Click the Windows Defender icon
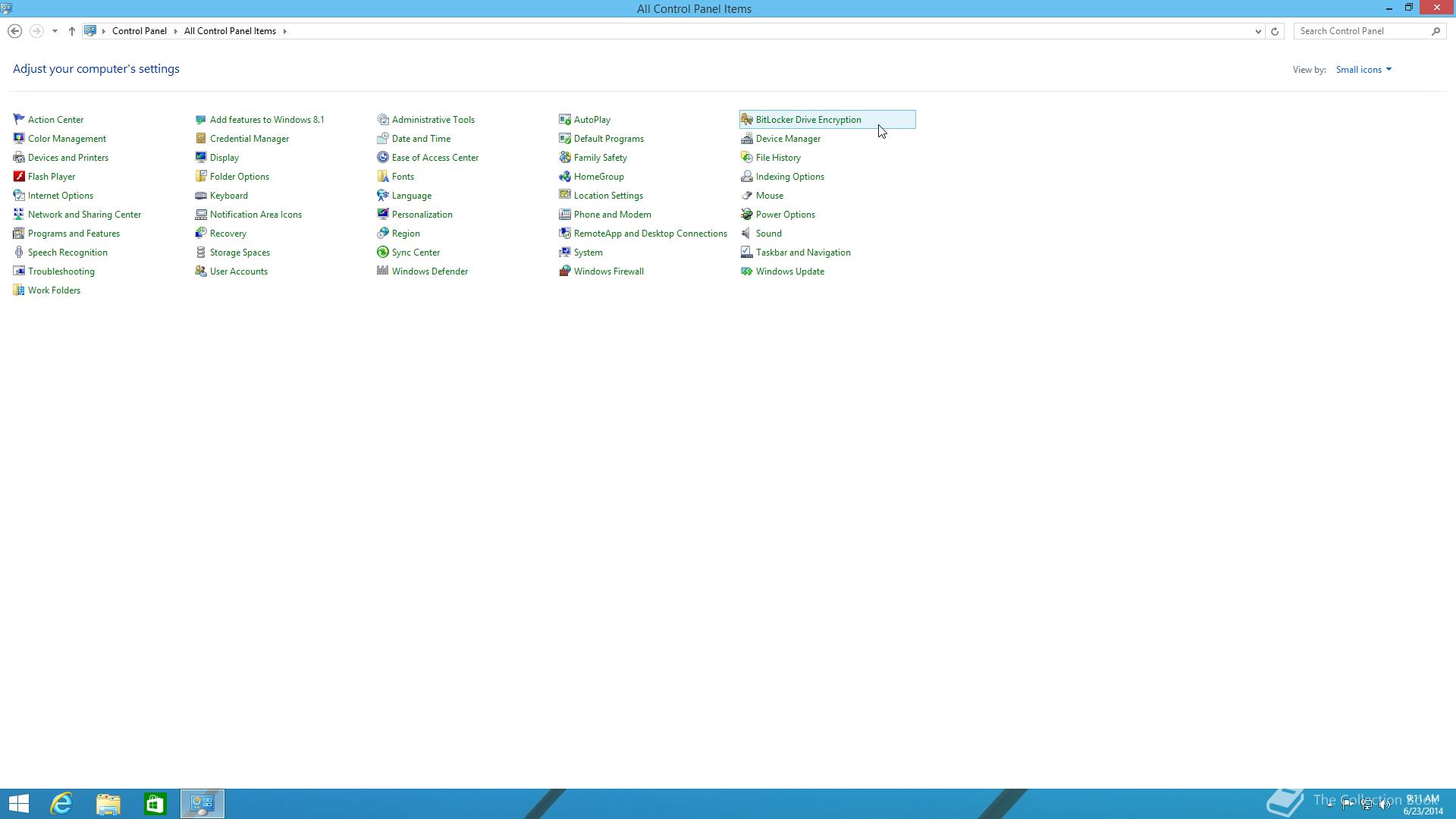The image size is (1456, 819). (x=383, y=271)
